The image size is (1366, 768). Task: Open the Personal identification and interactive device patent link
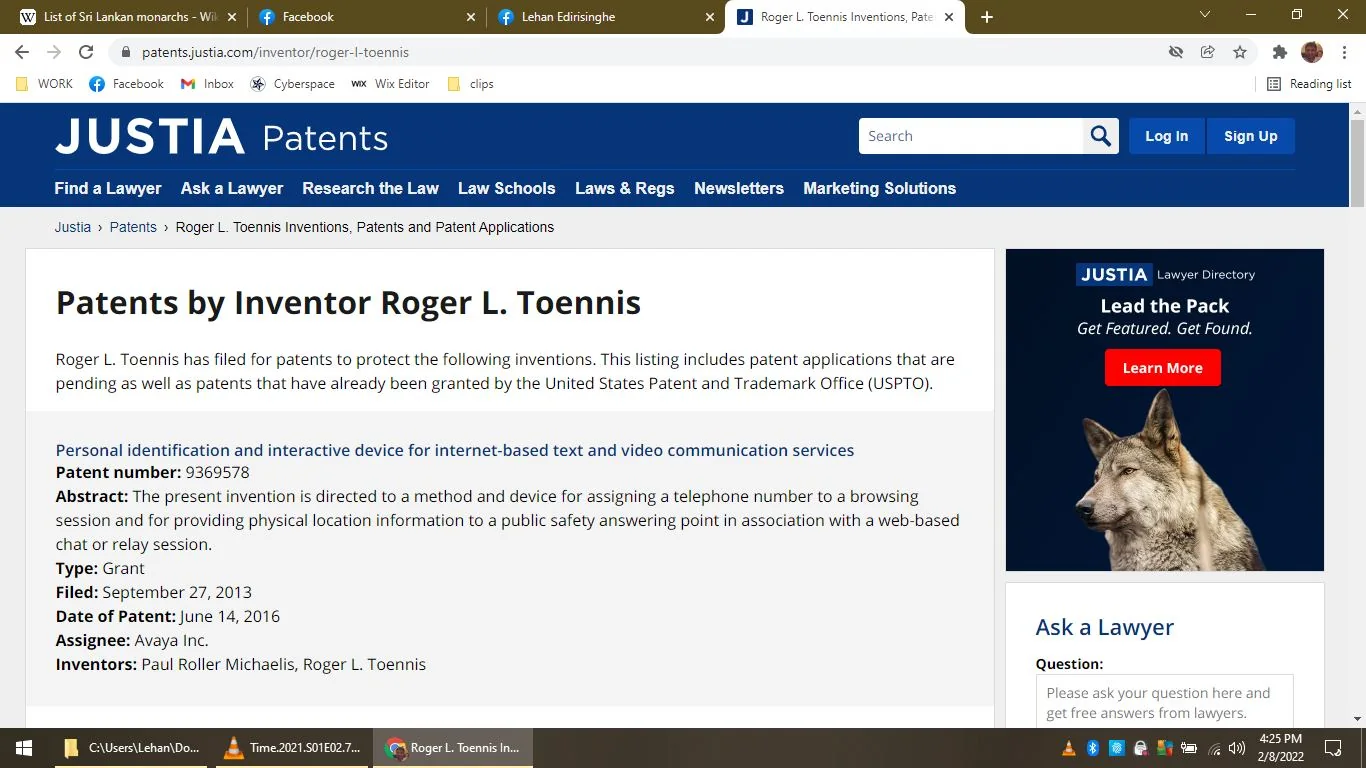(x=455, y=450)
